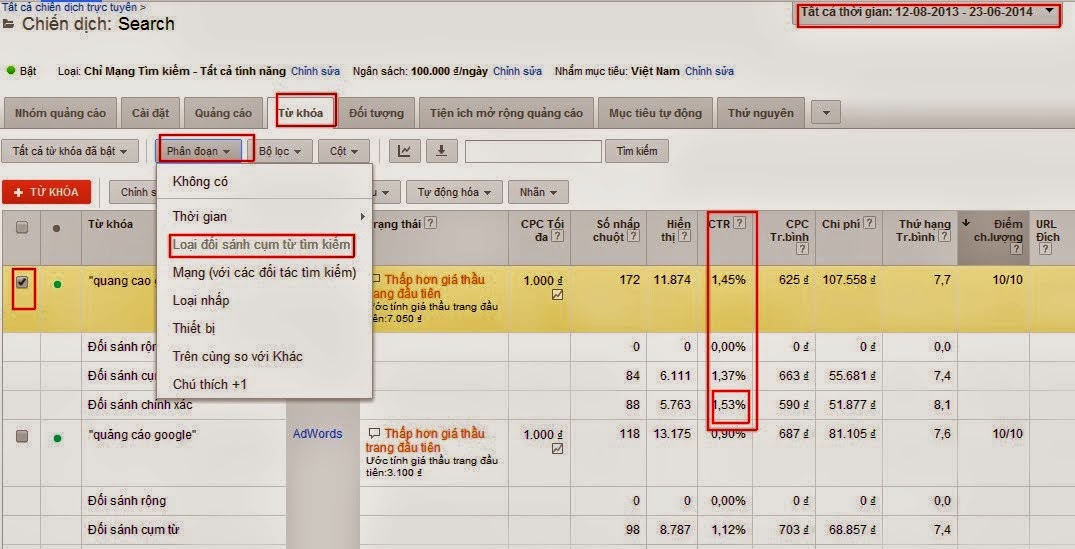1075x549 pixels.
Task: Click the Đối sánh chính xác row label
Action: point(141,405)
